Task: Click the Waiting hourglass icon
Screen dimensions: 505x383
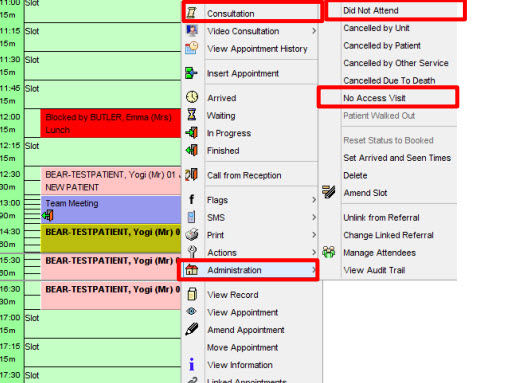Action: point(192,115)
